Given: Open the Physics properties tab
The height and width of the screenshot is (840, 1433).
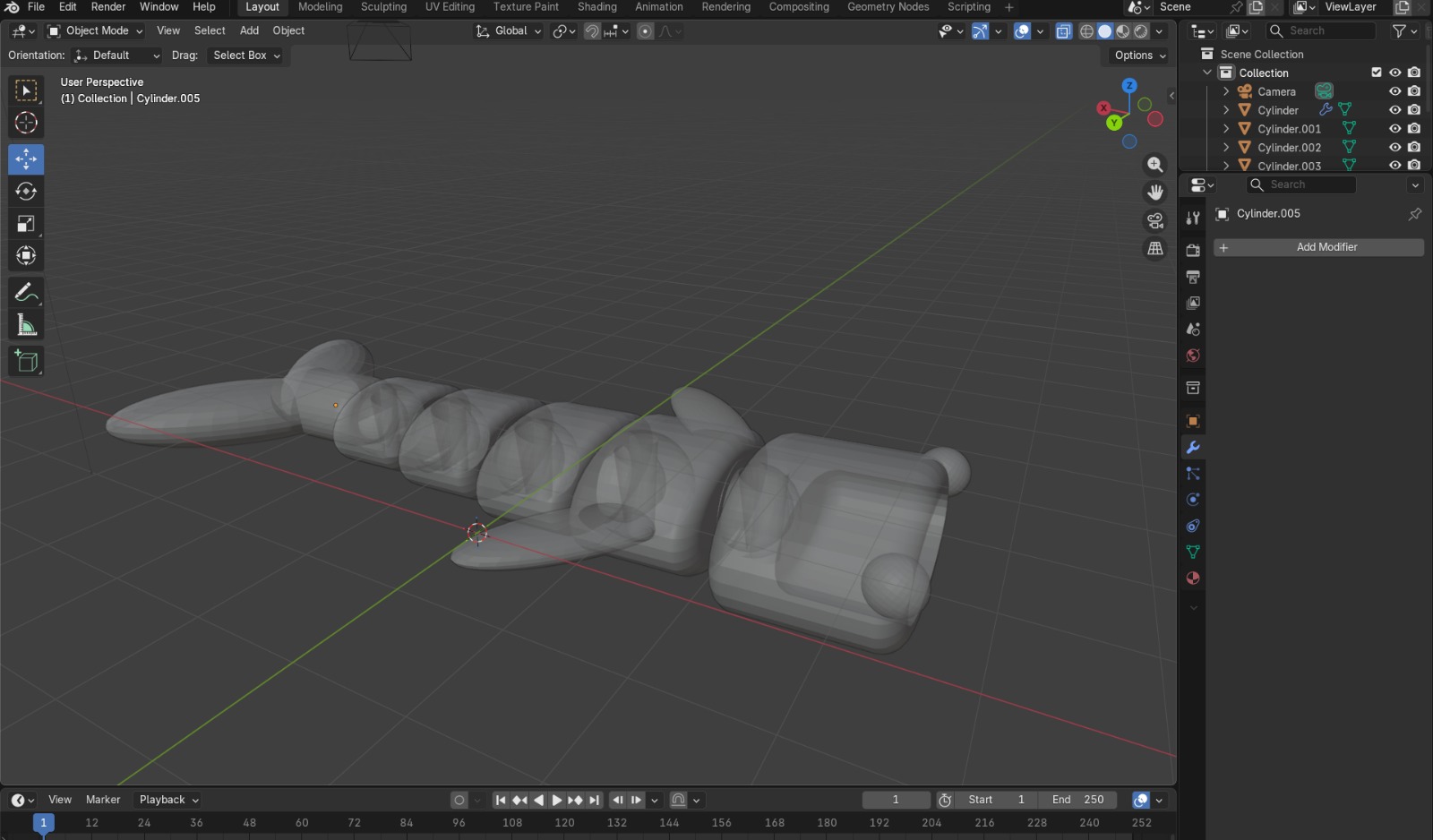Looking at the screenshot, I should pyautogui.click(x=1193, y=500).
